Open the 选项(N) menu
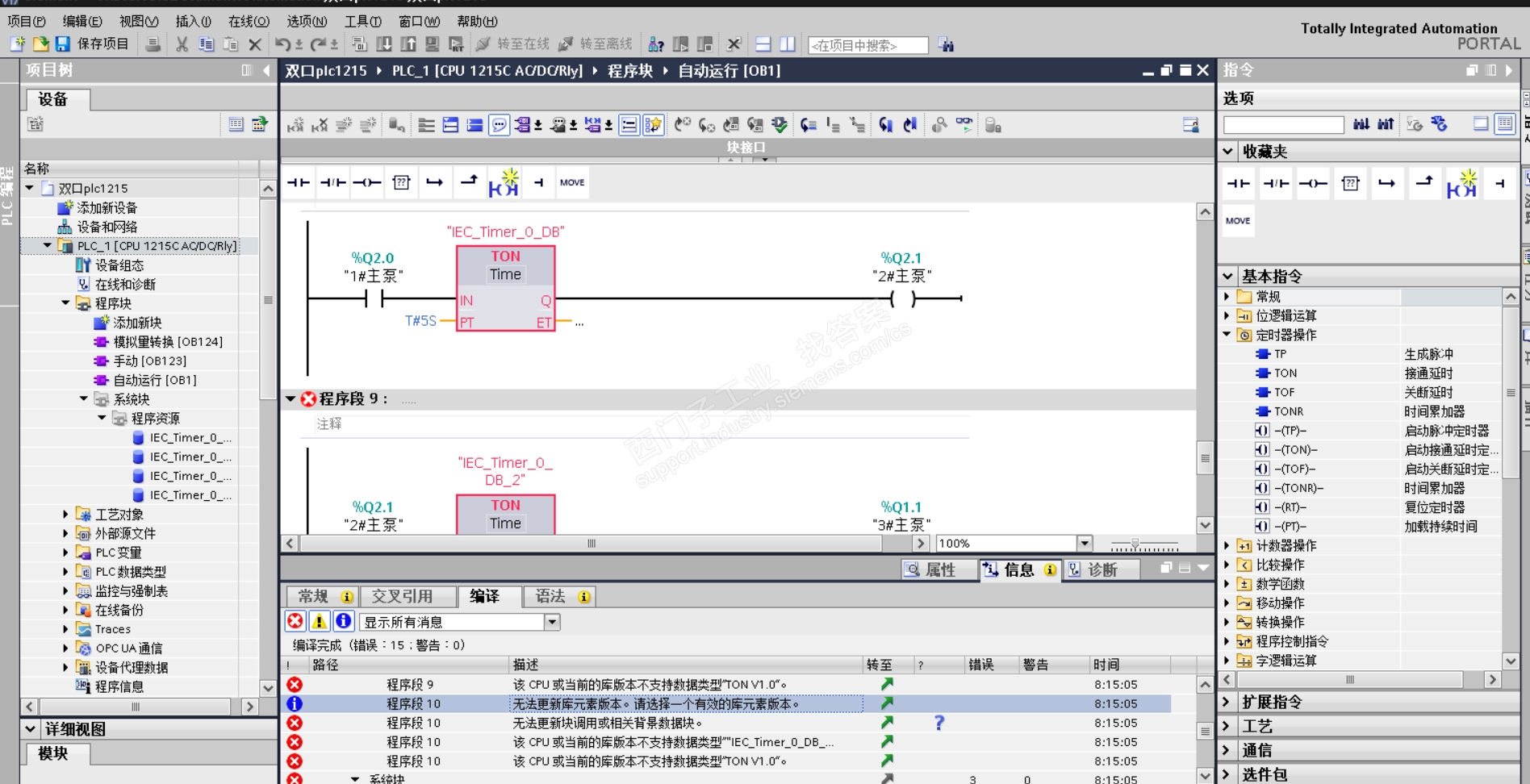The height and width of the screenshot is (784, 1530). point(307,21)
